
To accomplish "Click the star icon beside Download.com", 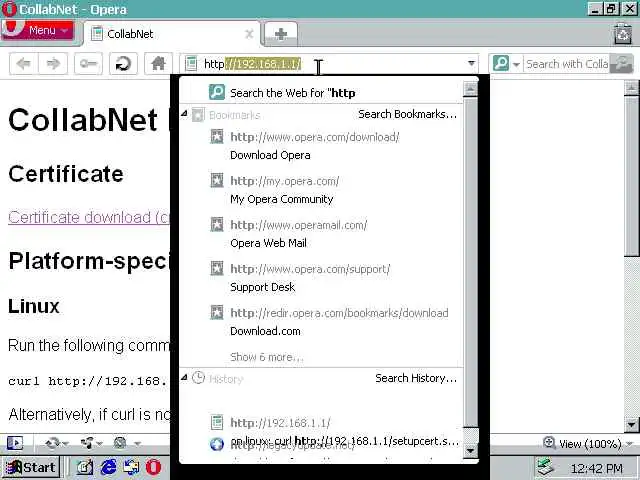I will click(217, 313).
